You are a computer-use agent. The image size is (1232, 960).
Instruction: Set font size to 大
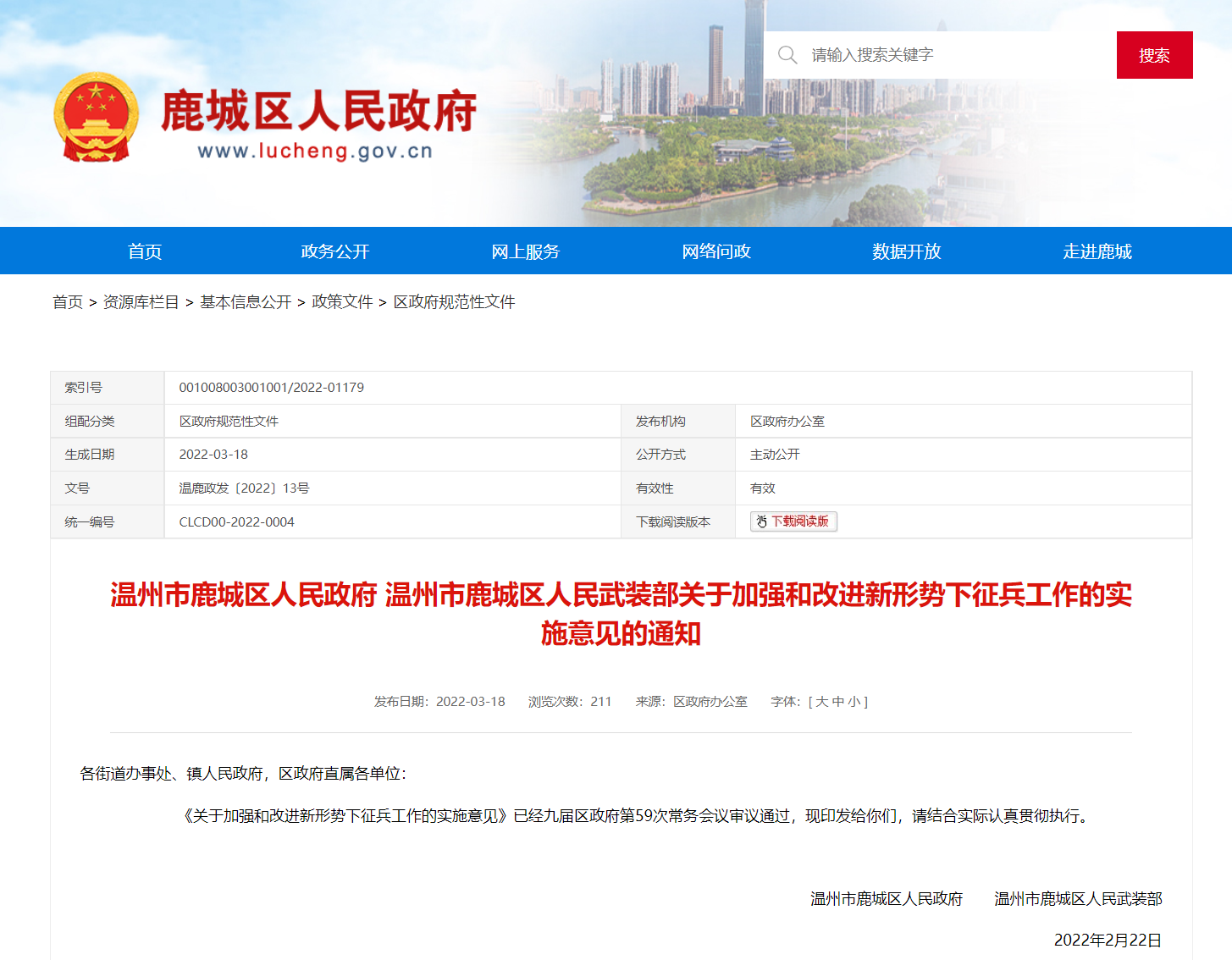(821, 702)
